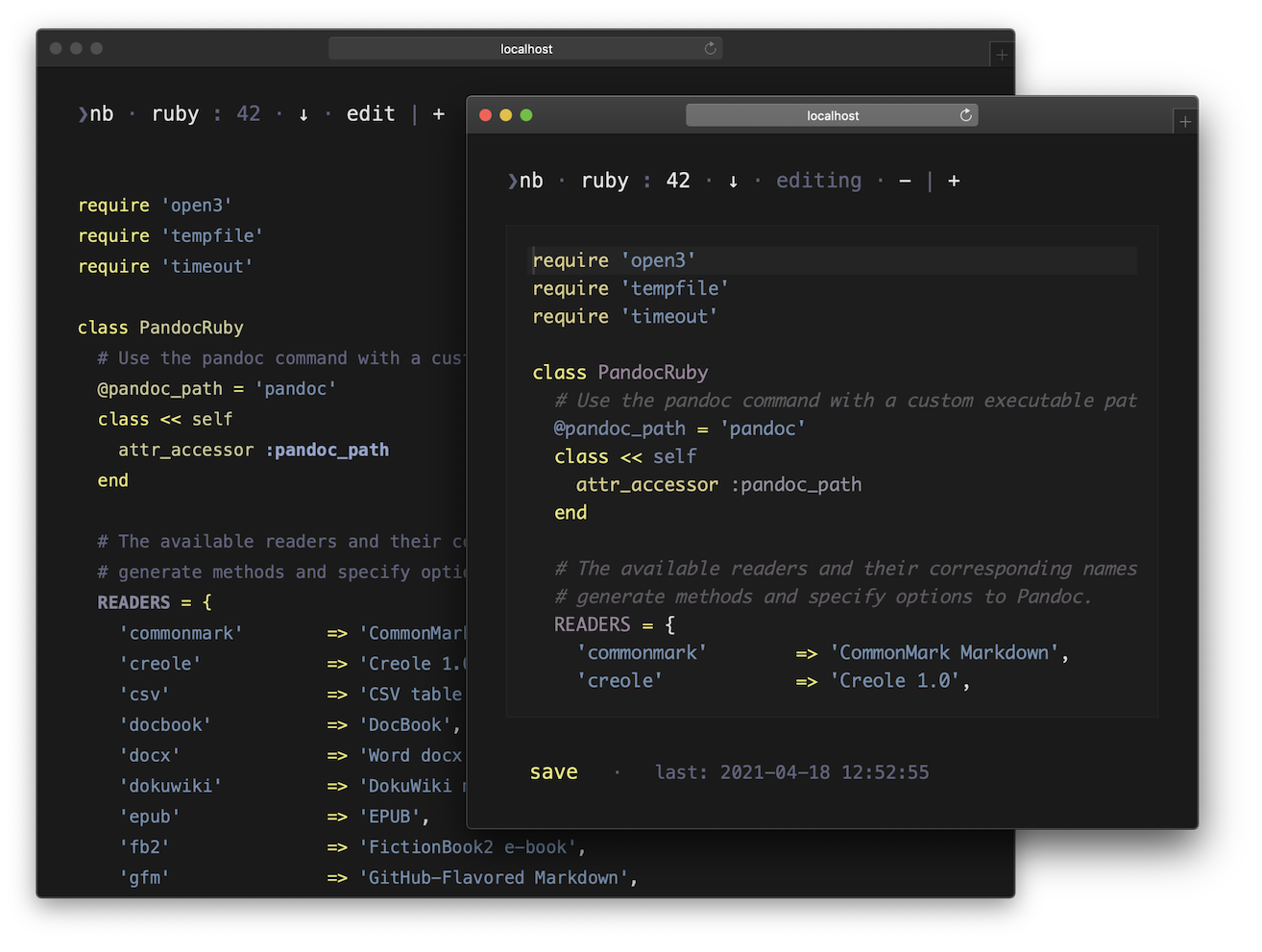Click class << self line in the editor
Viewport: 1262px width, 952px height.
point(625,457)
